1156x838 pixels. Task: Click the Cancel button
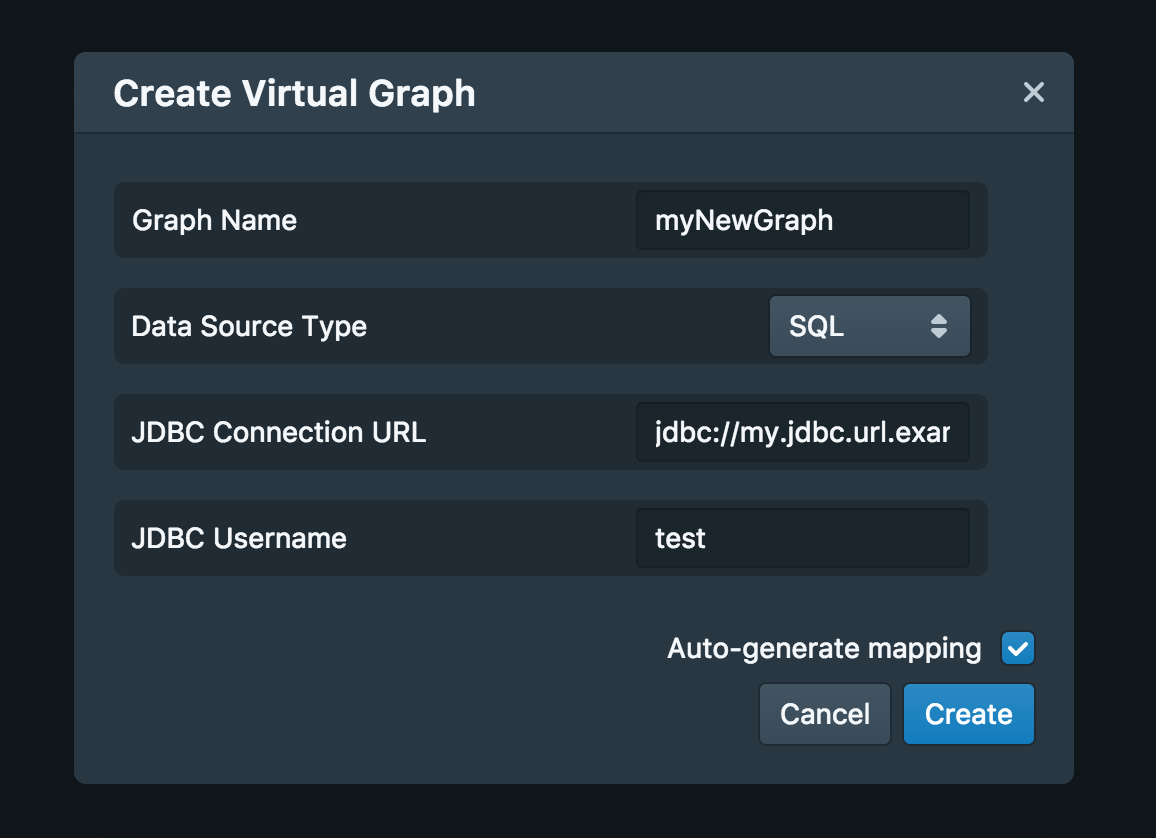(x=824, y=714)
